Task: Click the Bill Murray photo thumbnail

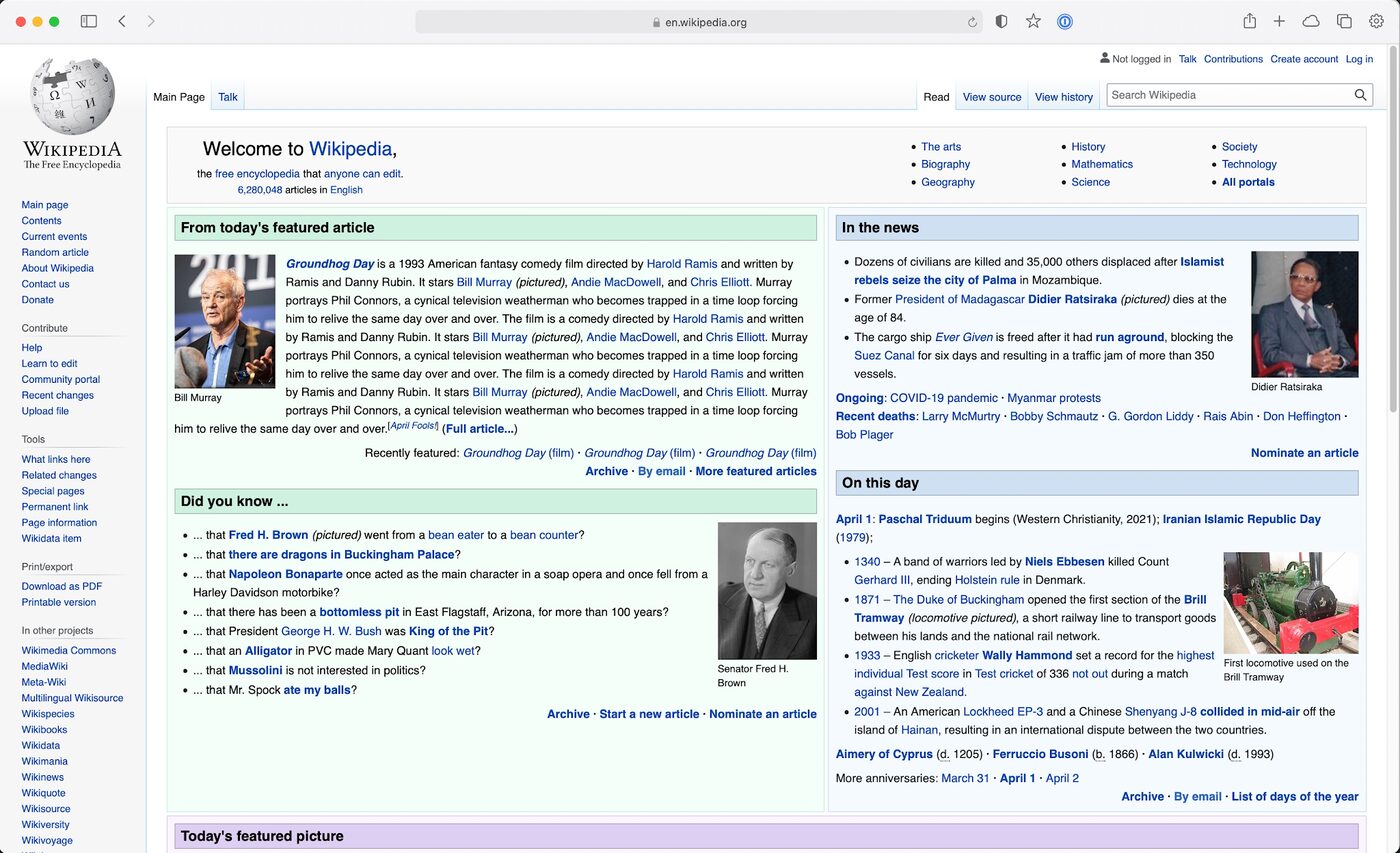Action: 225,321
